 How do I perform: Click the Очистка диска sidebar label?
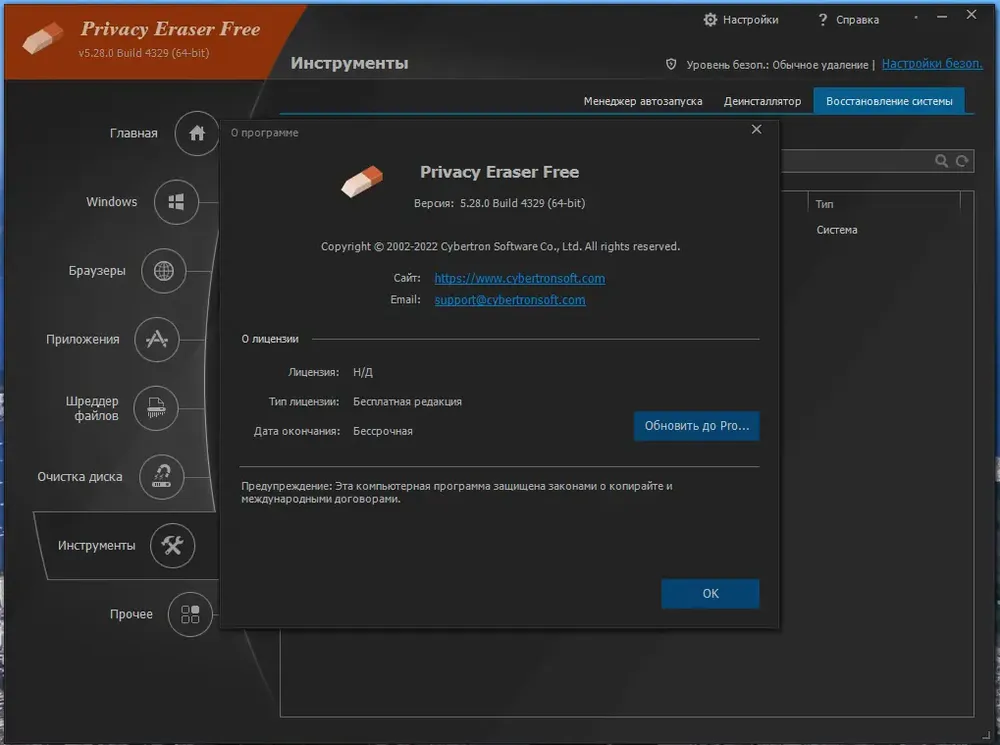(x=80, y=476)
